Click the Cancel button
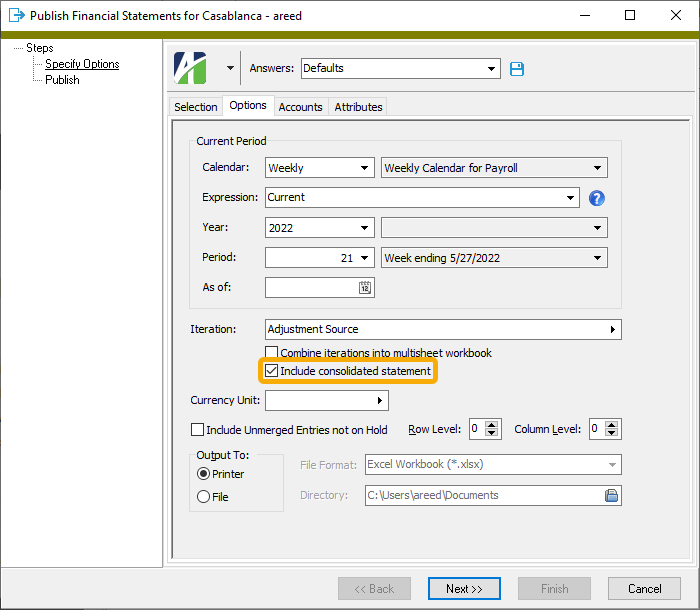Image resolution: width=700 pixels, height=610 pixels. pos(644,589)
